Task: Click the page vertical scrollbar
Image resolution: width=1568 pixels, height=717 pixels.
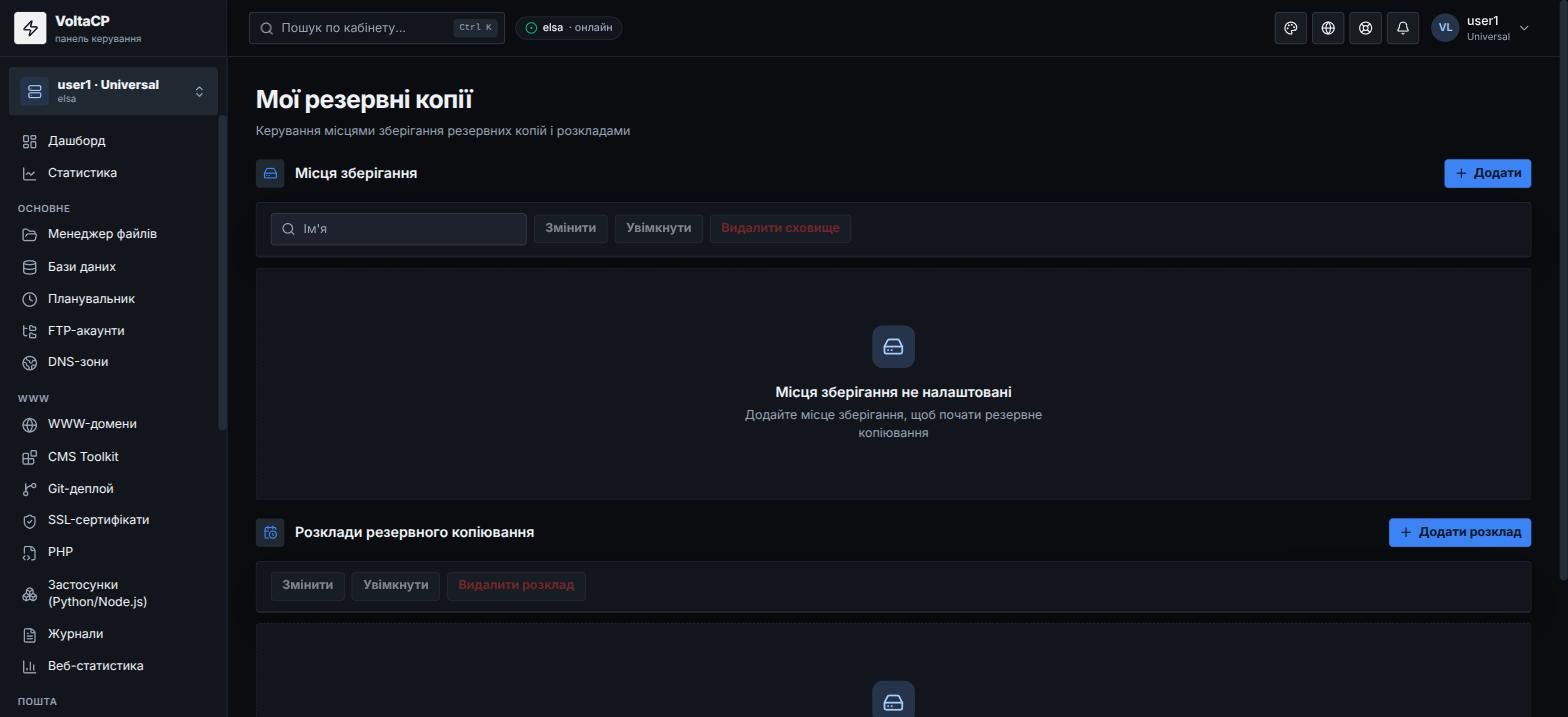Action: point(1564,290)
